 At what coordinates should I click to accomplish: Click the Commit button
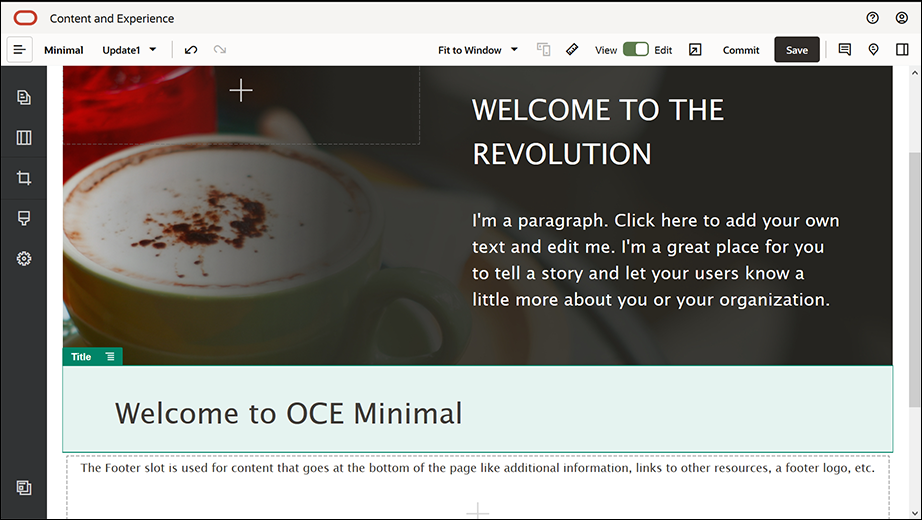pos(741,50)
